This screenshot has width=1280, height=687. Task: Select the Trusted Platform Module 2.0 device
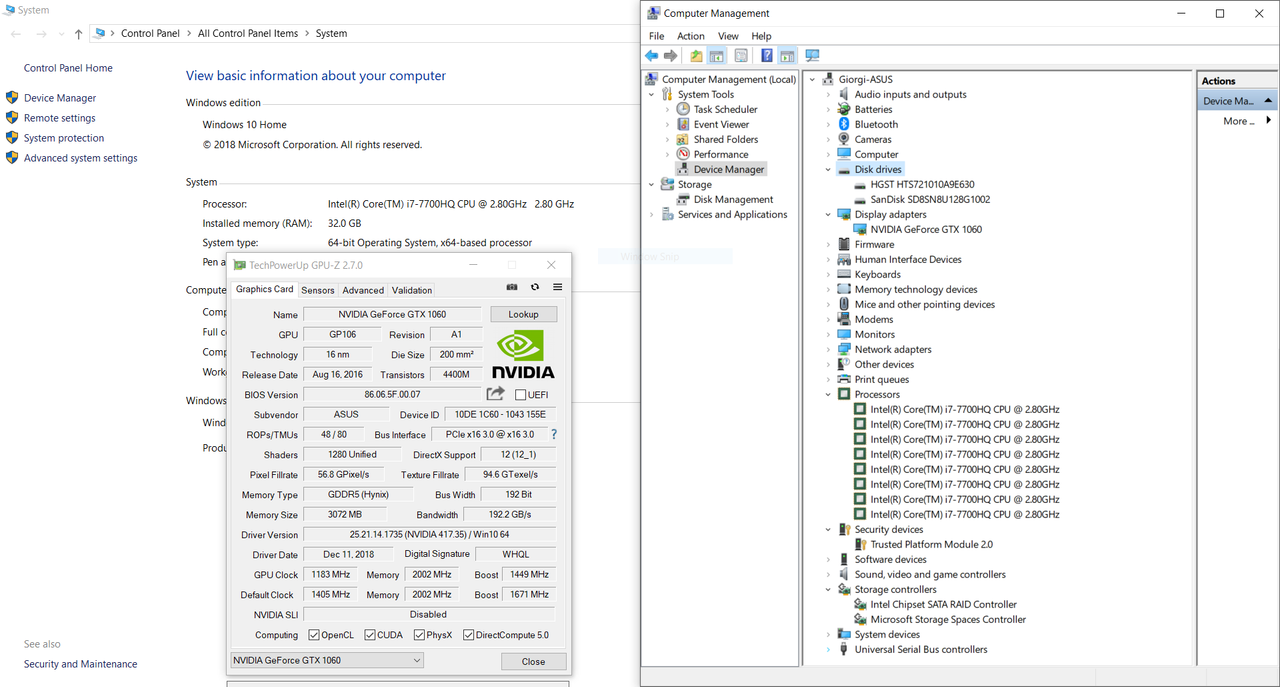[931, 544]
